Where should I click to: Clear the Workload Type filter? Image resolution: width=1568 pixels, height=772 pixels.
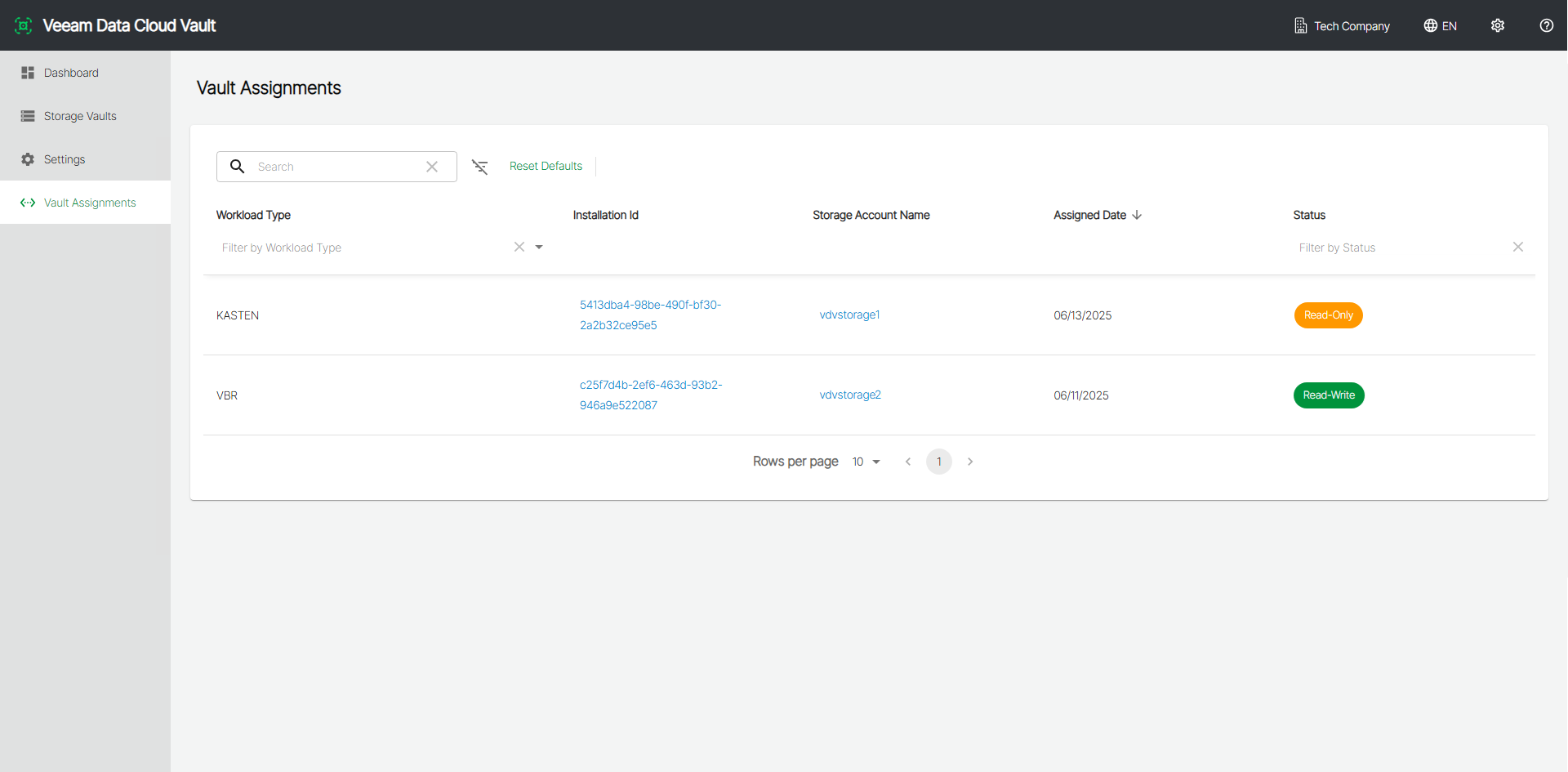pos(519,247)
